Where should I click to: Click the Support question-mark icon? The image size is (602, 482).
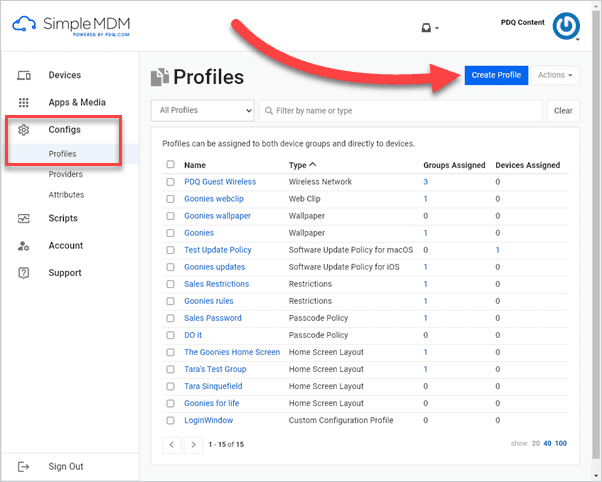(x=23, y=273)
